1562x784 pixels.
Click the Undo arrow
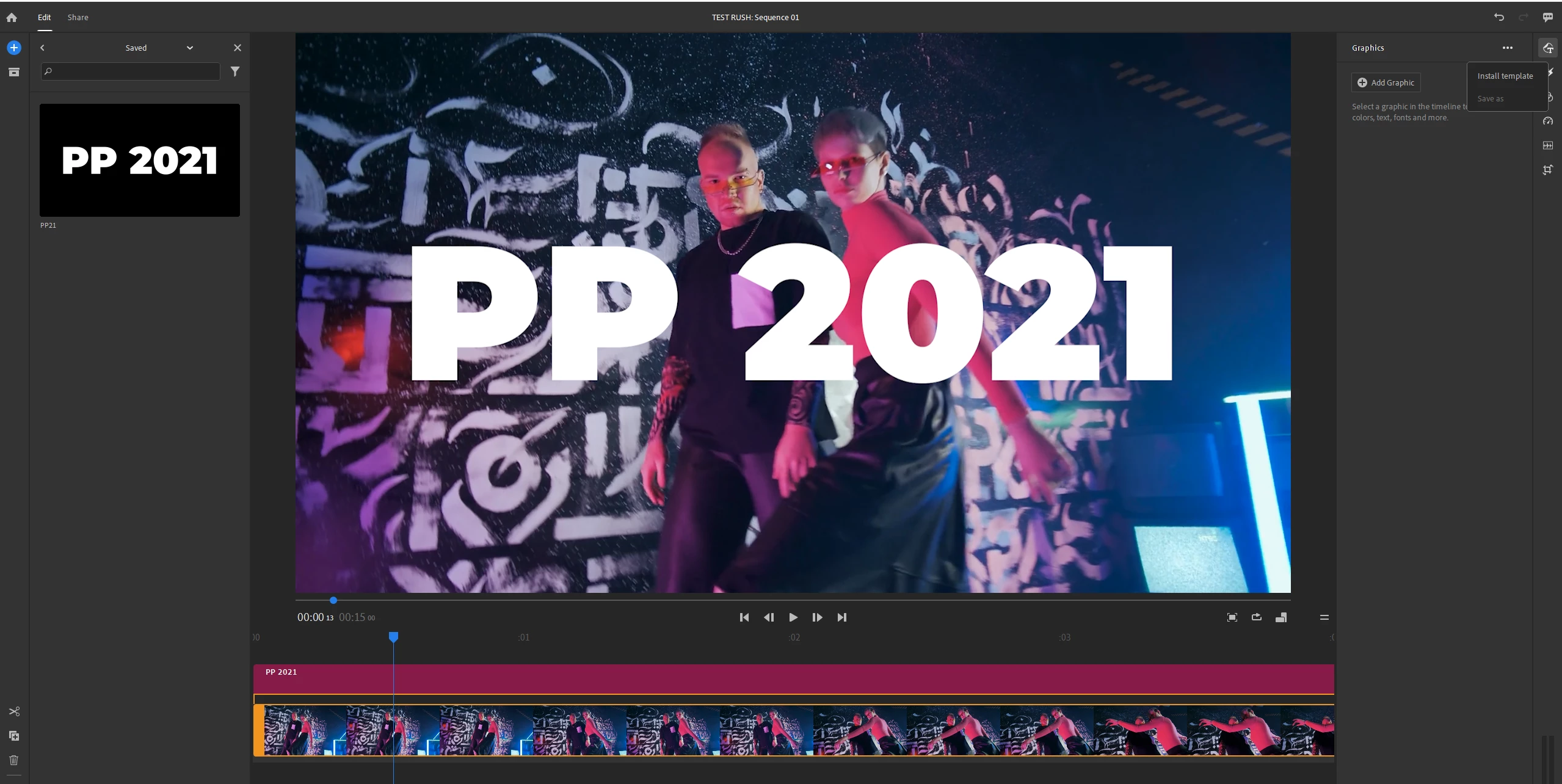coord(1498,17)
